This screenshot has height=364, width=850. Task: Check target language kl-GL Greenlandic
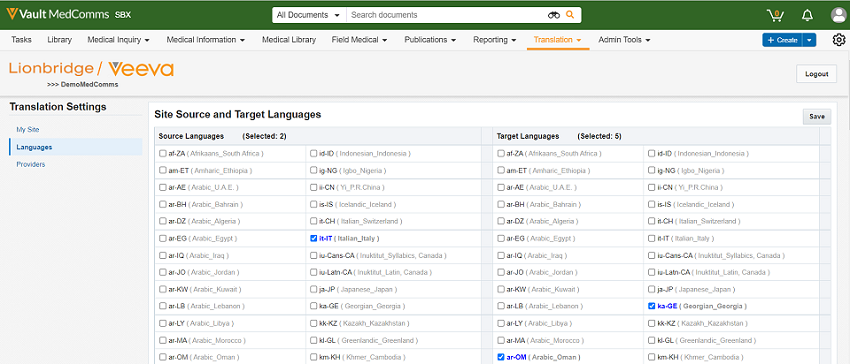(x=652, y=340)
